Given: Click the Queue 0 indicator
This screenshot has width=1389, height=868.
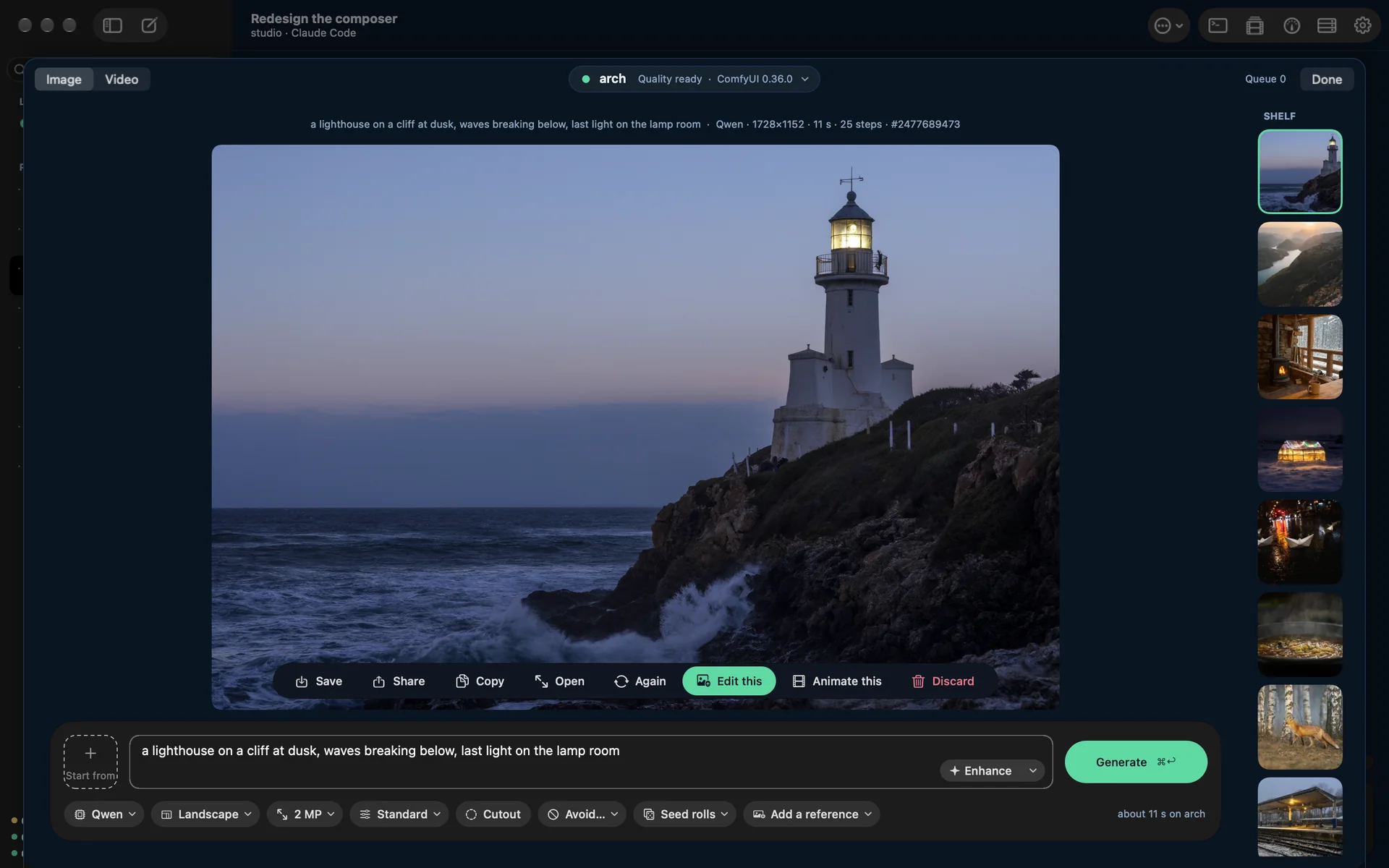Looking at the screenshot, I should tap(1265, 80).
